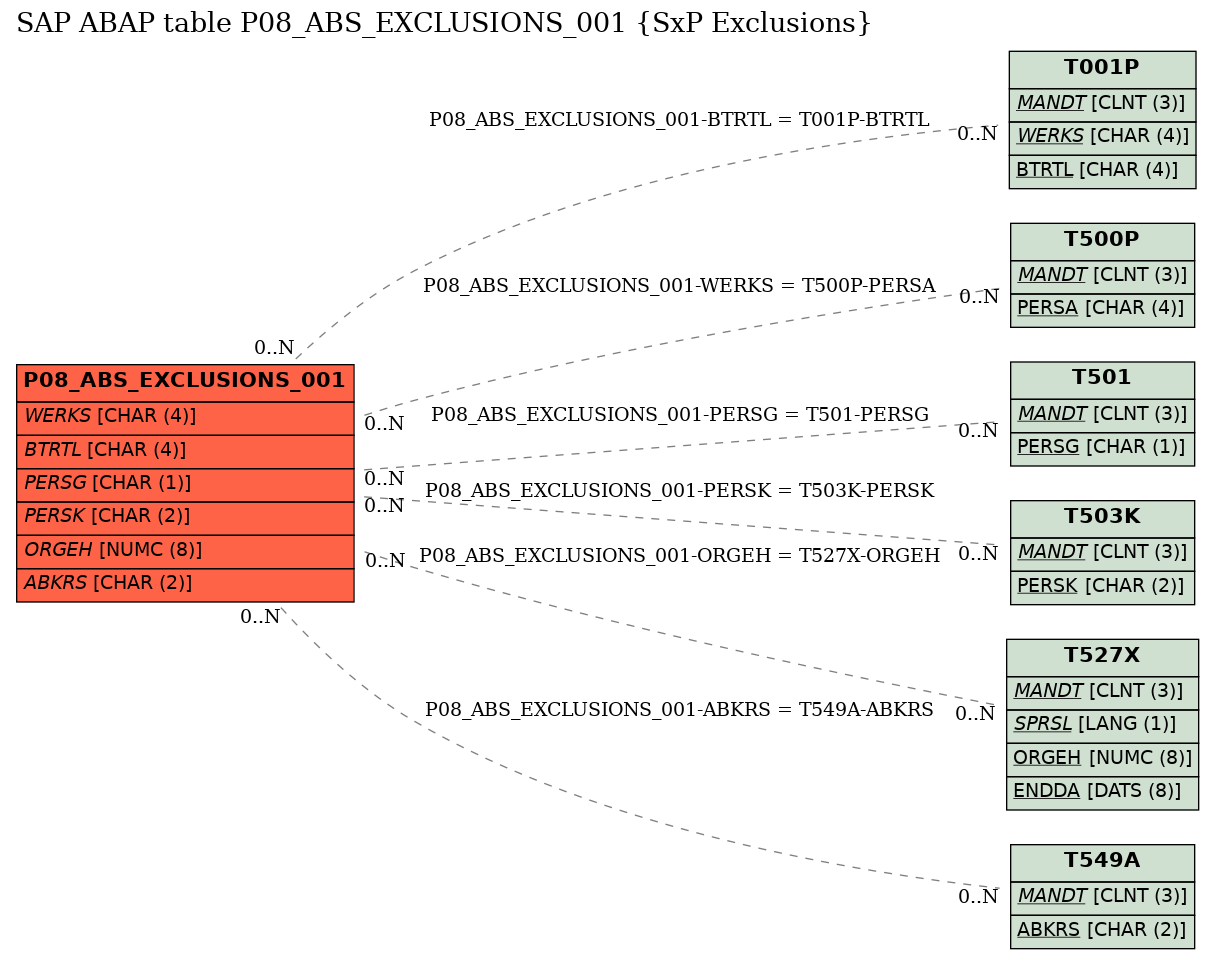Click ENDDA [DATS (8)] field in T527X
The height and width of the screenshot is (959, 1215).
tap(1102, 793)
